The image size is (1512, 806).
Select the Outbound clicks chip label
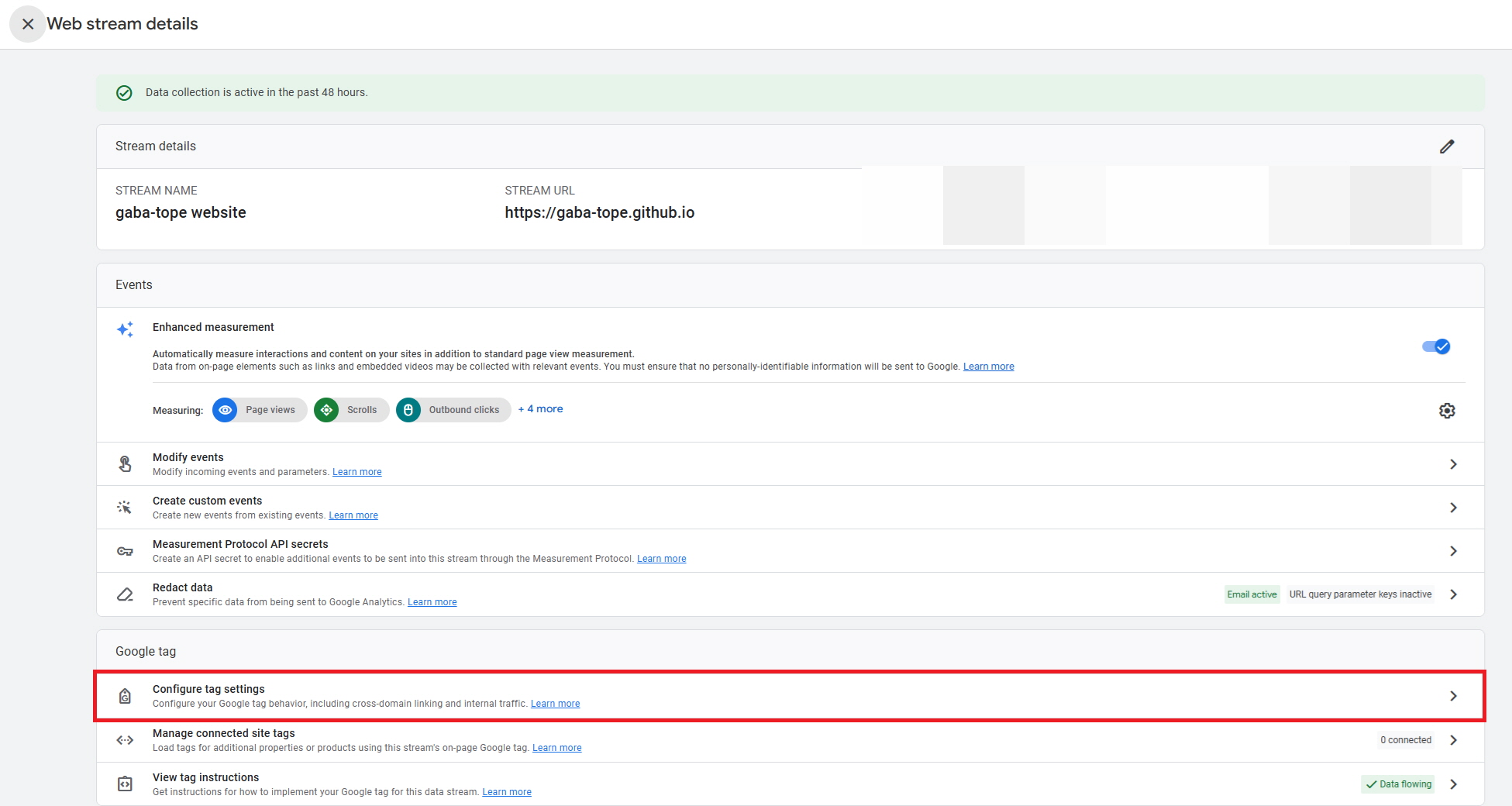click(x=464, y=410)
